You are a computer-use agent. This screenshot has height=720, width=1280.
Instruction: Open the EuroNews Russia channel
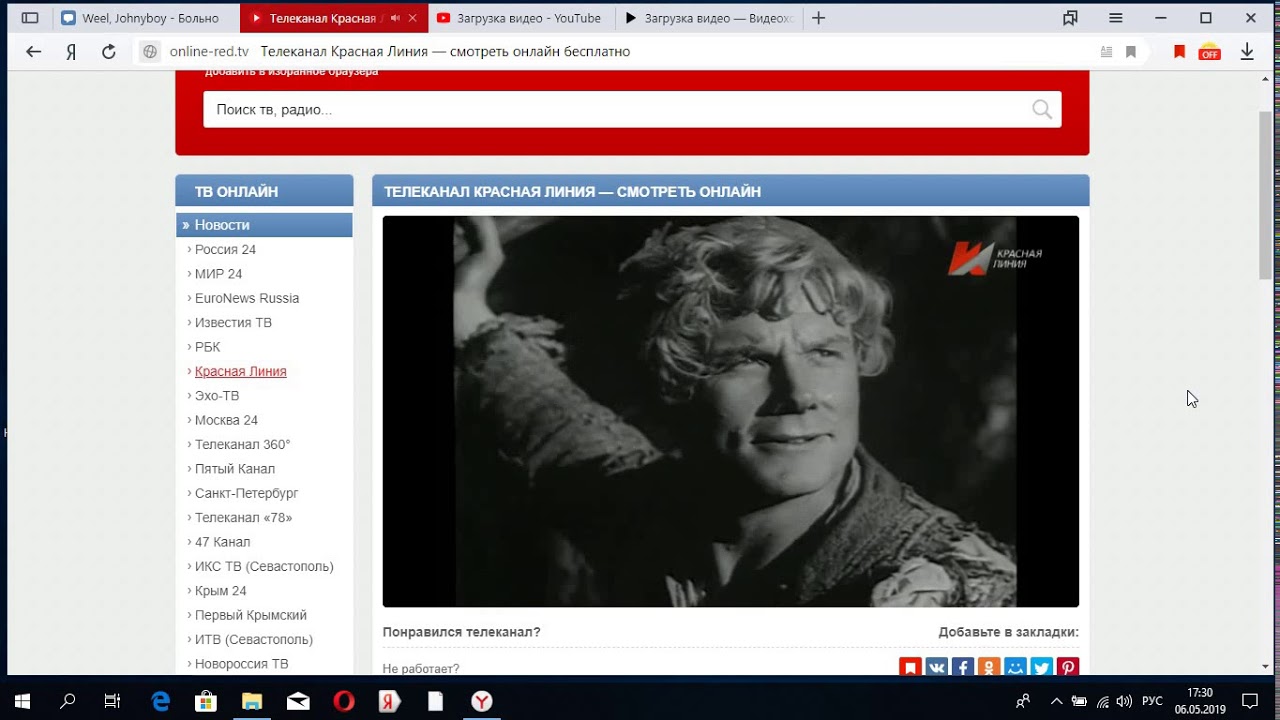pyautogui.click(x=247, y=298)
